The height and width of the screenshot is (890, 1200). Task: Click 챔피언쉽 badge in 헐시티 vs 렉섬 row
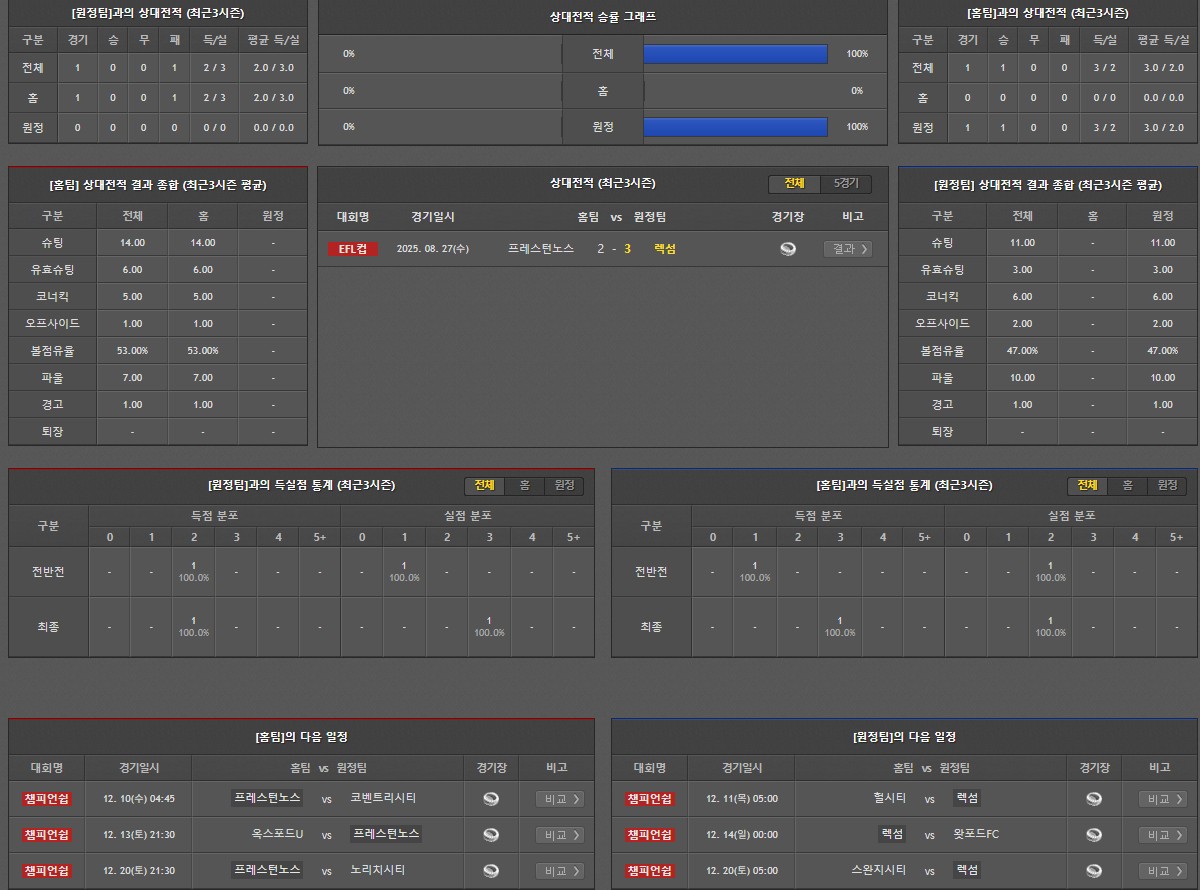point(650,798)
